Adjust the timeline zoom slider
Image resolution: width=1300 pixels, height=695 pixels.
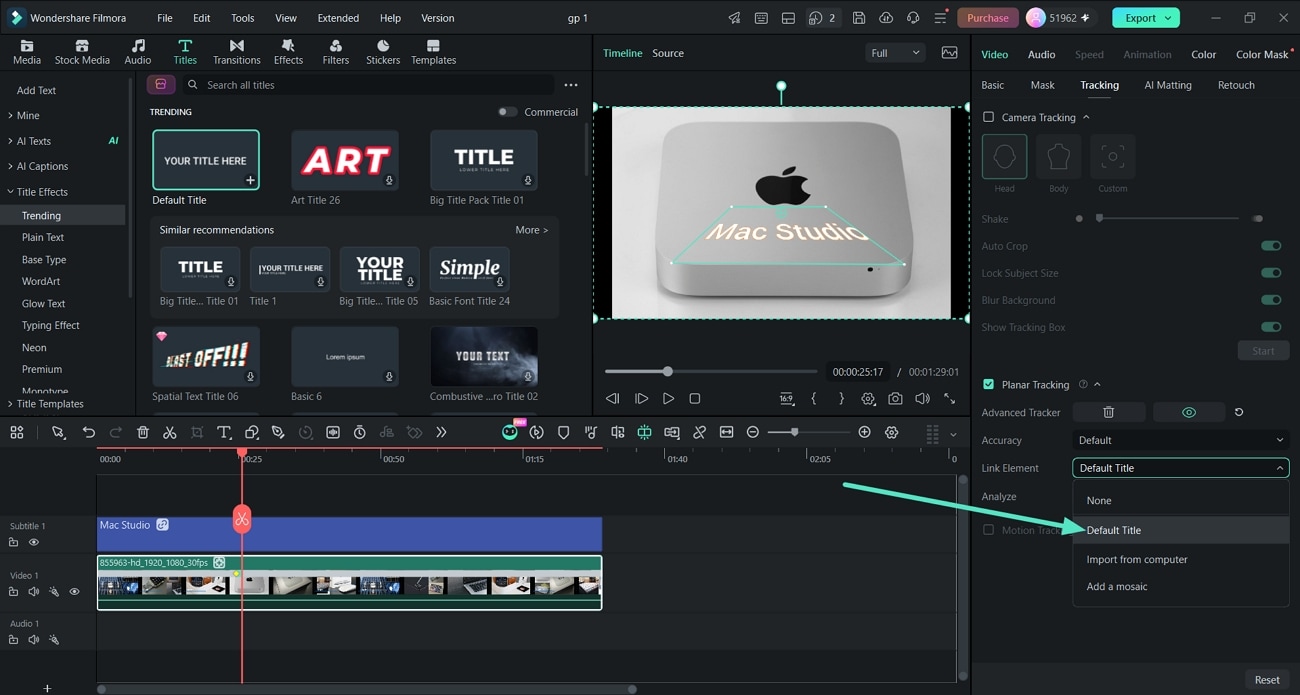(x=809, y=432)
